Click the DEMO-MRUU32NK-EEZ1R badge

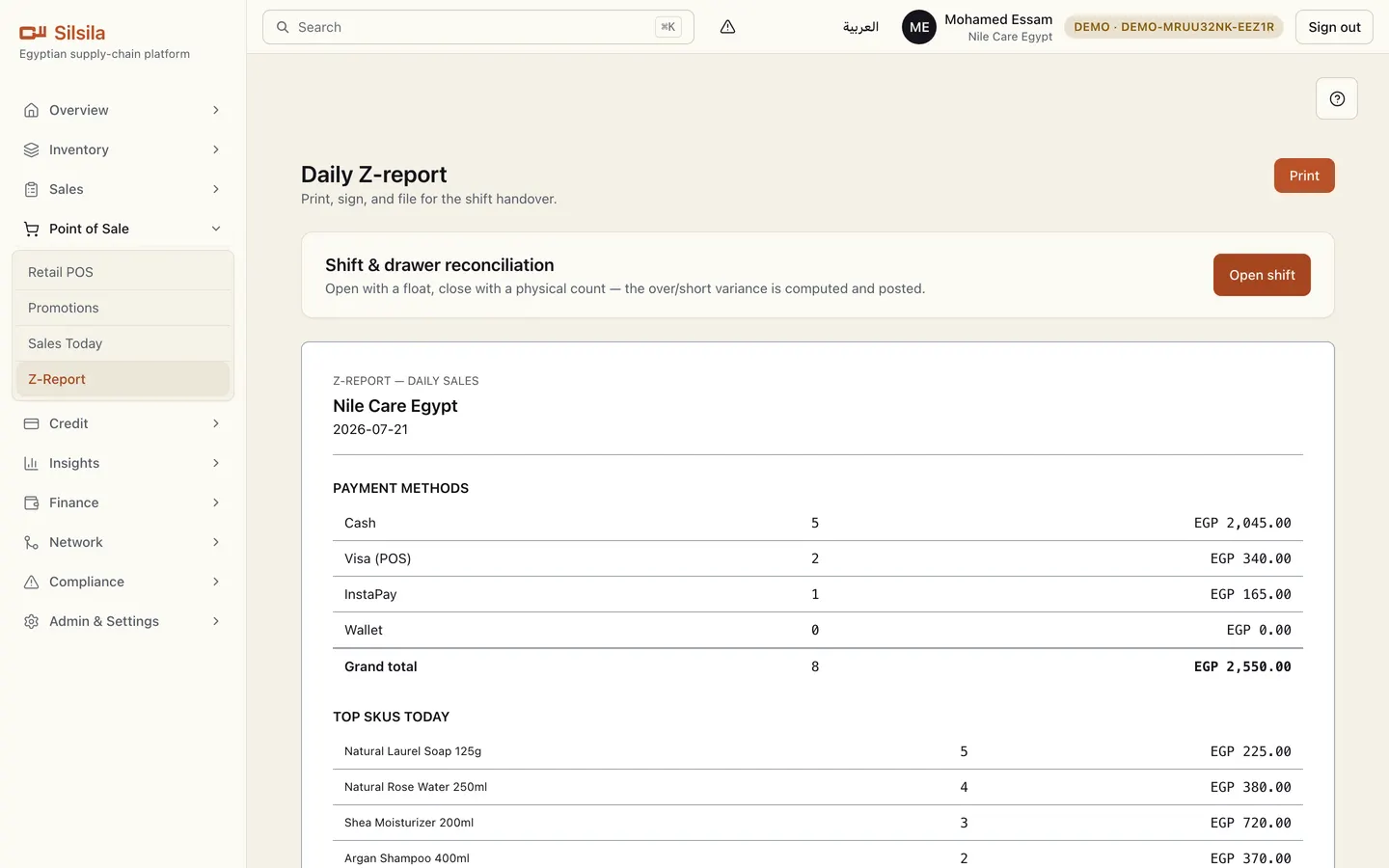click(1174, 27)
